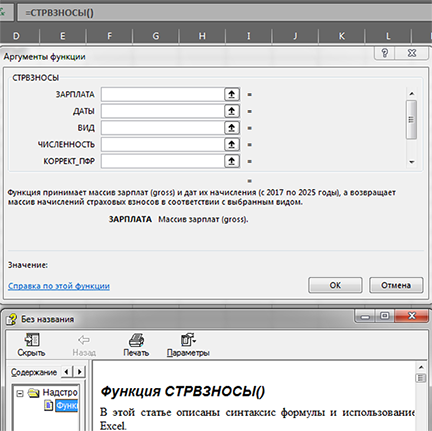Click the range selector icon for ЗАРПЛАТА
Image resolution: width=432 pixels, height=431 pixels.
[232, 94]
